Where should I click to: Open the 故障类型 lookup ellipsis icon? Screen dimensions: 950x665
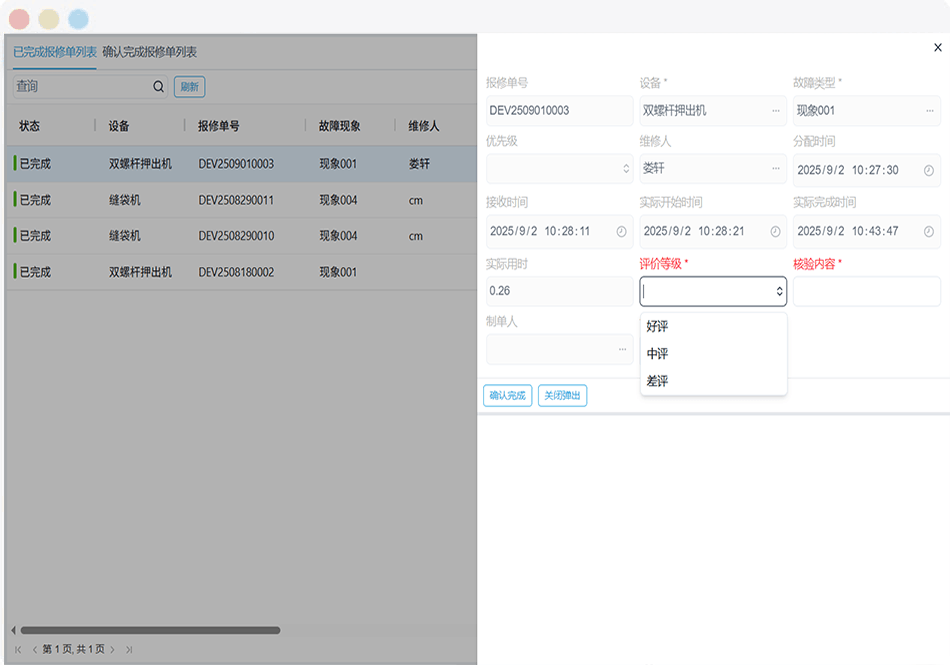click(929, 111)
